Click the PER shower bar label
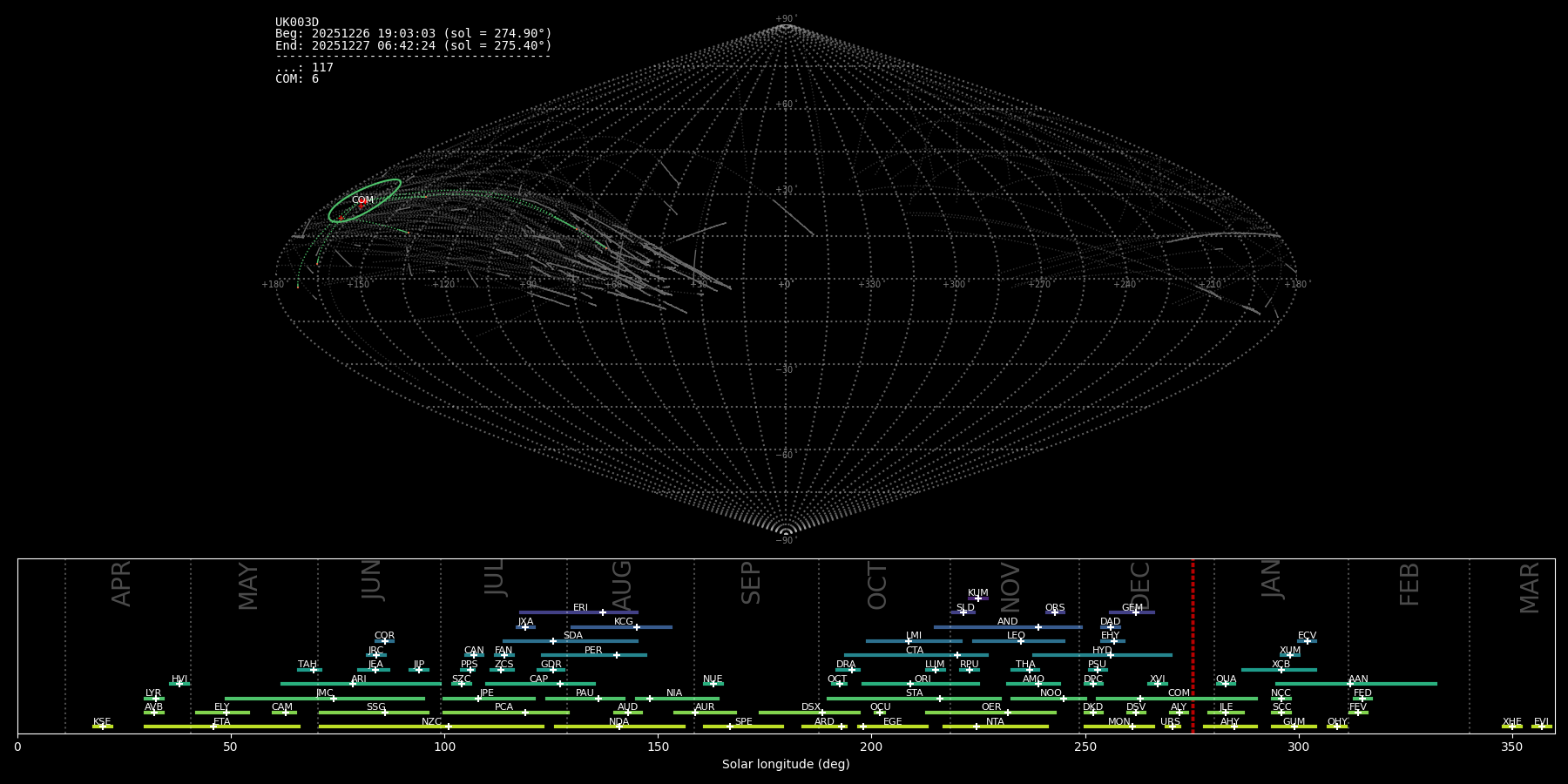1568x784 pixels. [593, 651]
